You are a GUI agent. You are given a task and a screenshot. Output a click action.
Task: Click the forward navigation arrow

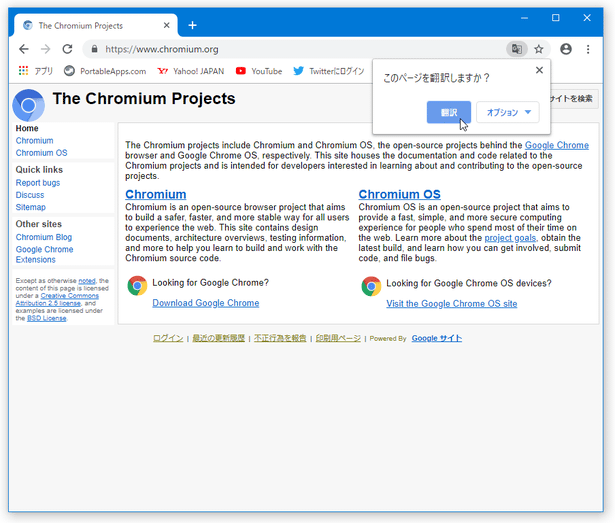tap(45, 49)
